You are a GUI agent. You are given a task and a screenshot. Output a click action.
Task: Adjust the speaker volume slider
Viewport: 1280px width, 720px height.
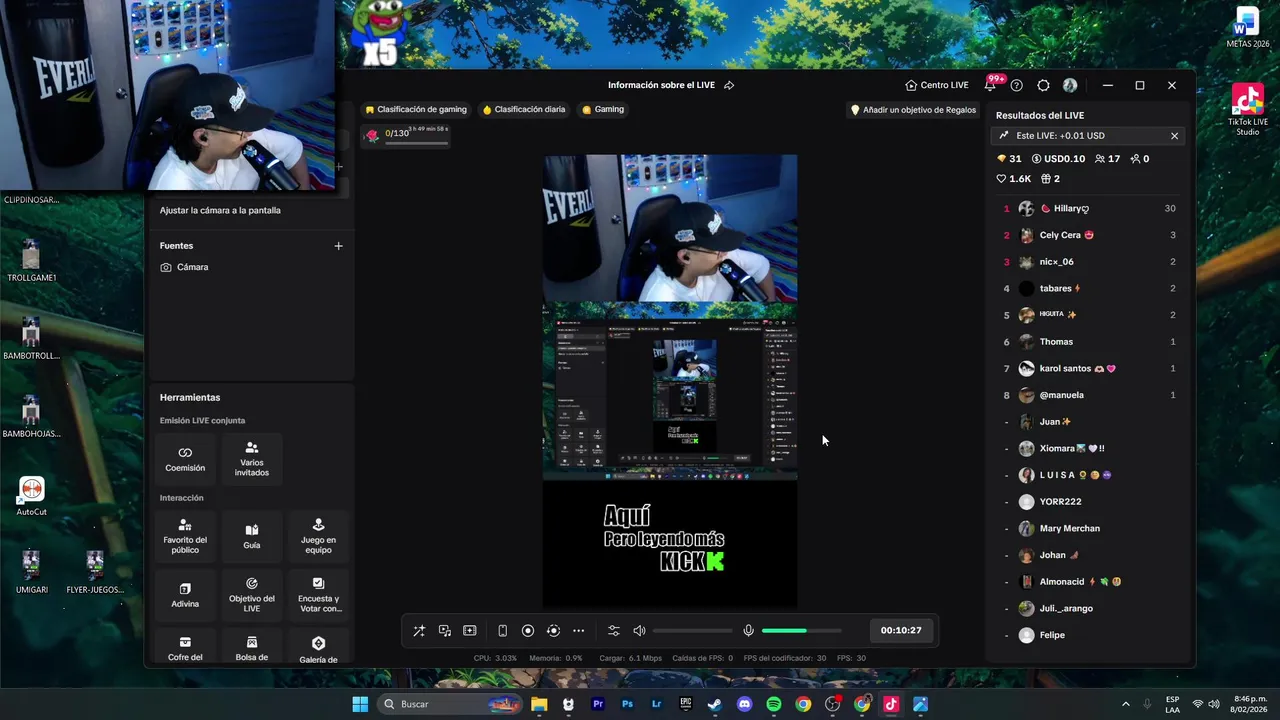693,631
